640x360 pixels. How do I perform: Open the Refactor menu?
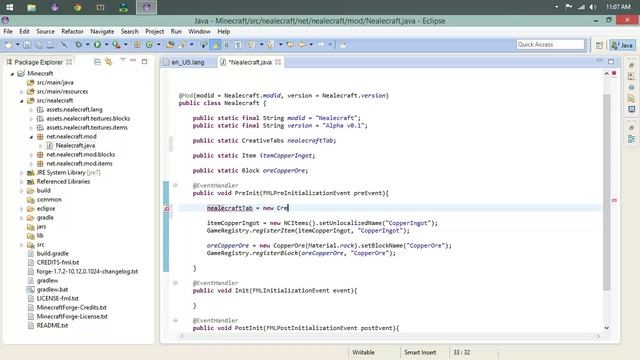pyautogui.click(x=72, y=31)
